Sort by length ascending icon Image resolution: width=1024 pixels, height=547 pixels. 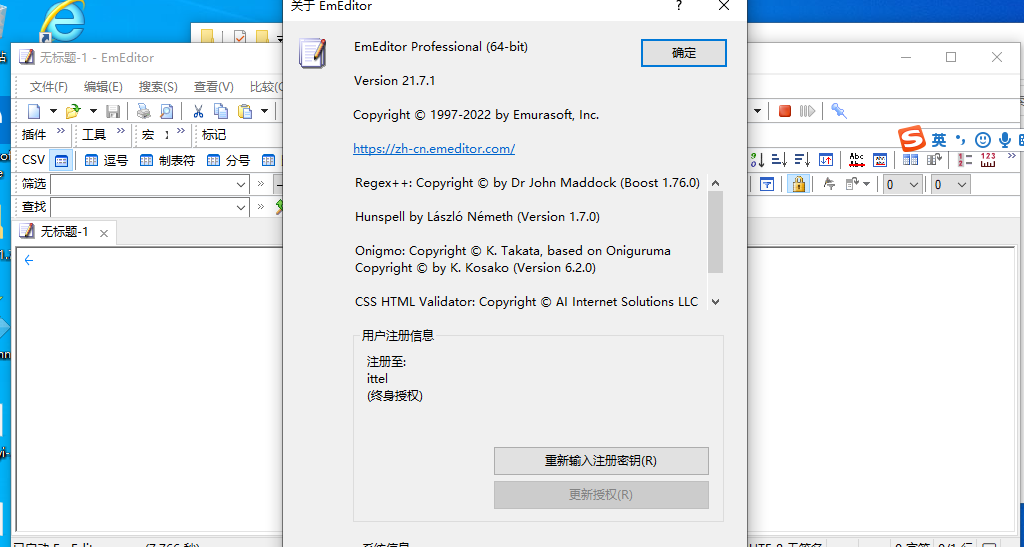(779, 160)
